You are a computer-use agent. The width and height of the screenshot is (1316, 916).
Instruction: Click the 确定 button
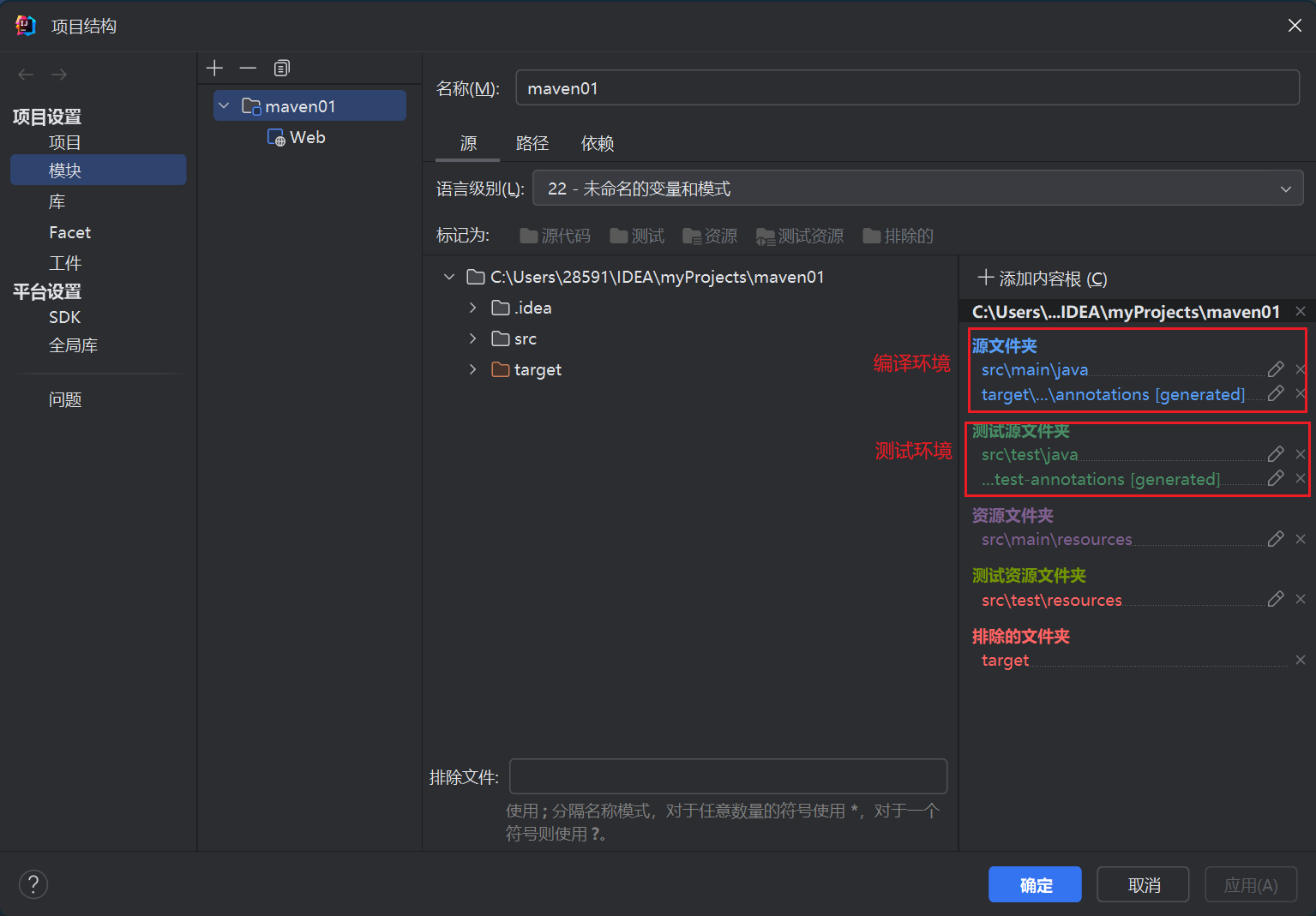1035,884
